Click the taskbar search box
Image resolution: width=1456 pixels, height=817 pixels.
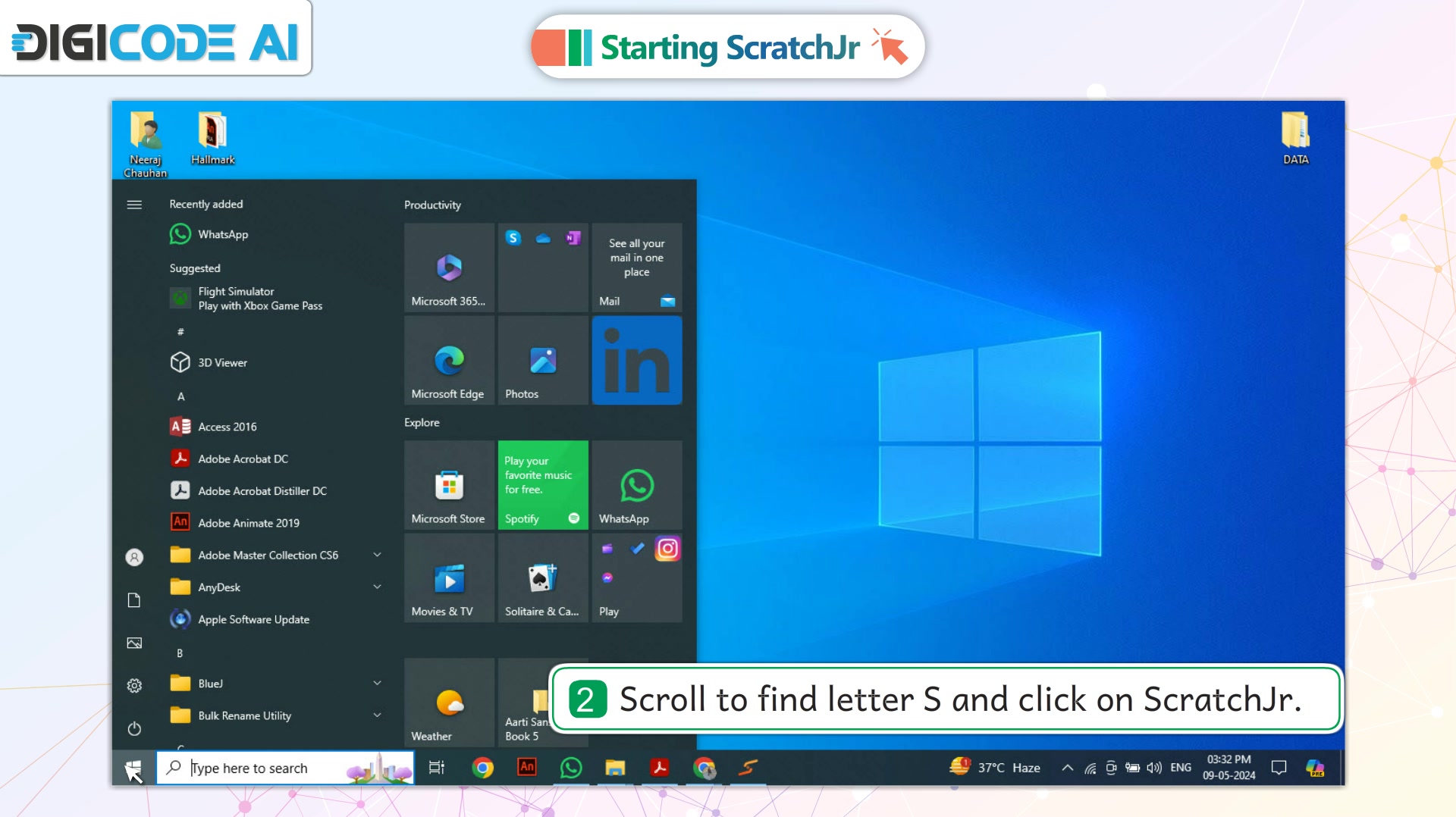click(285, 768)
